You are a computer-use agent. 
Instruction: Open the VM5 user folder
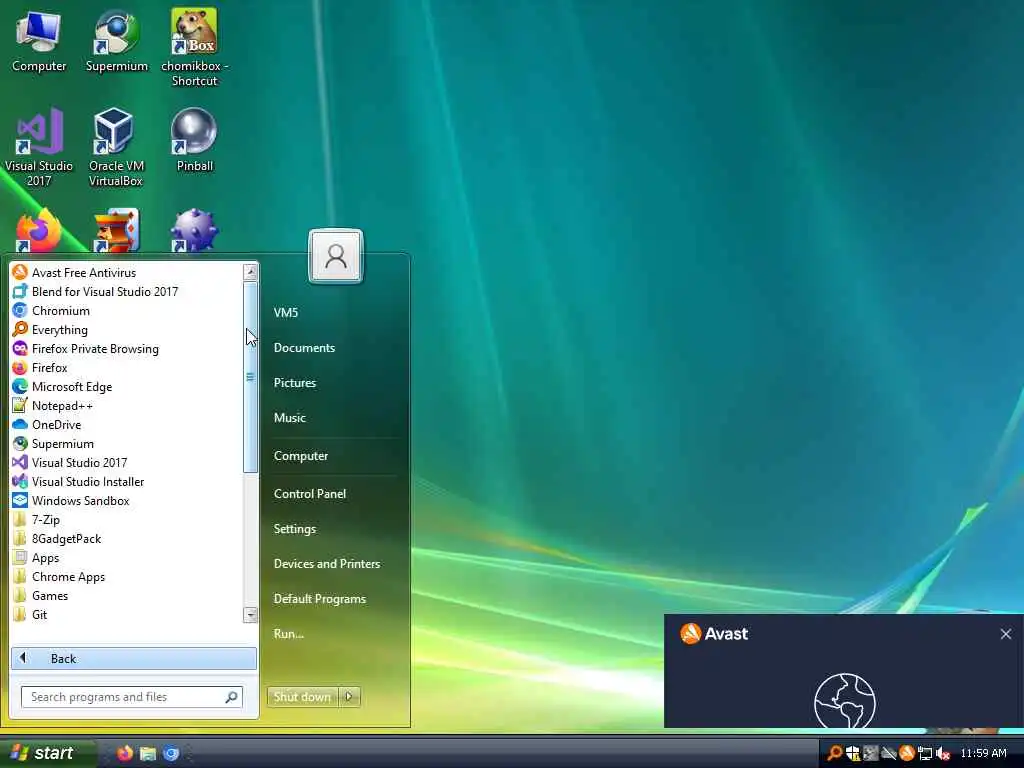[x=285, y=312]
